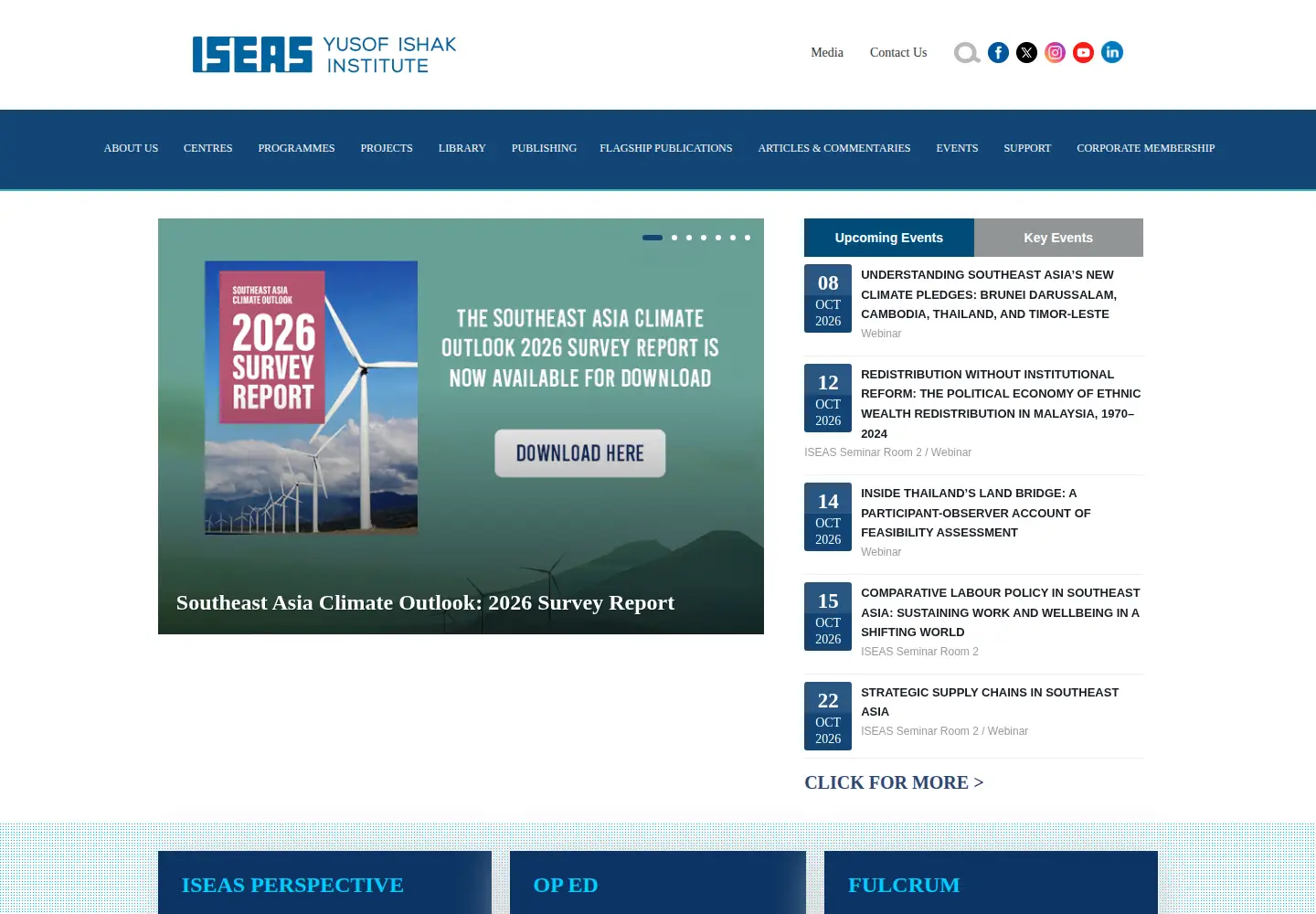The height and width of the screenshot is (914, 1316).
Task: Open the Programmes menu
Action: point(296,148)
